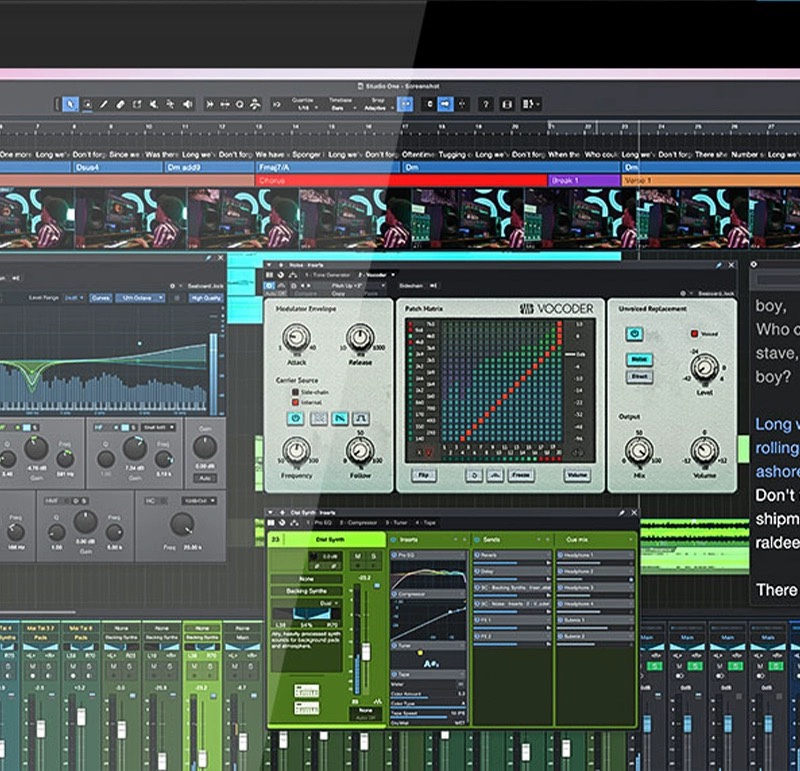Open the Tape tab in Dist Synth window
Image resolution: width=800 pixels, height=771 pixels.
426,523
